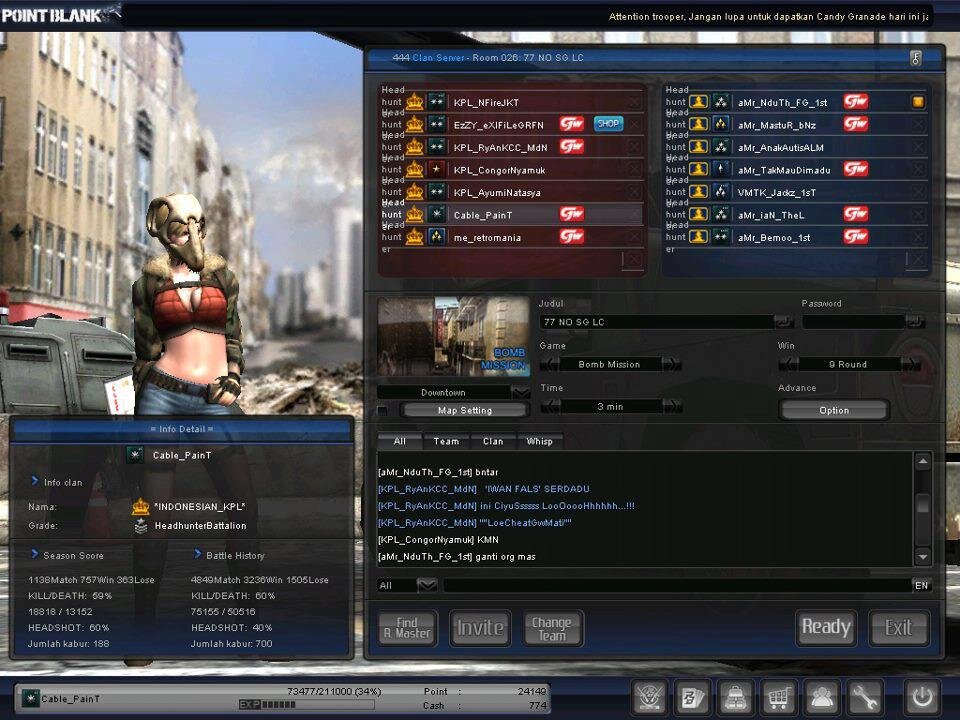Click the power exit icon
The height and width of the screenshot is (720, 960).
(x=923, y=697)
